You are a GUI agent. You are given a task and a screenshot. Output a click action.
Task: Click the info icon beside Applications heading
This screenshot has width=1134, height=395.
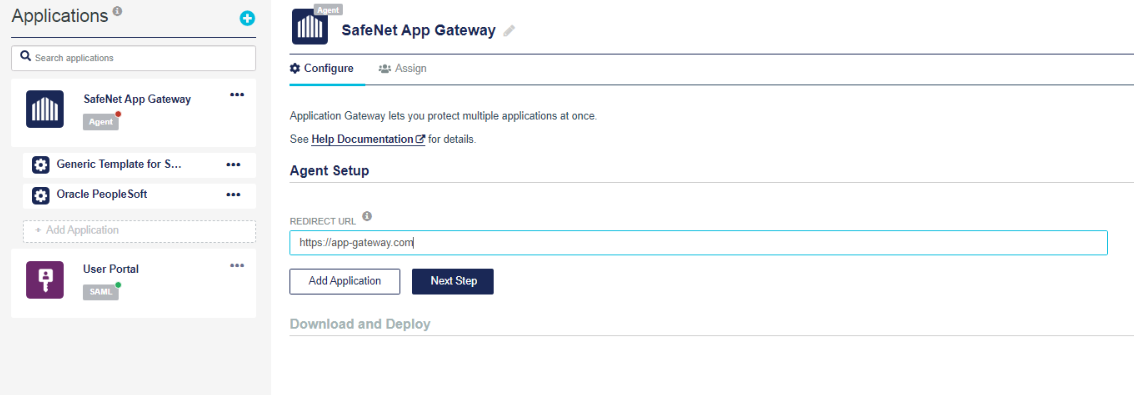tap(118, 11)
